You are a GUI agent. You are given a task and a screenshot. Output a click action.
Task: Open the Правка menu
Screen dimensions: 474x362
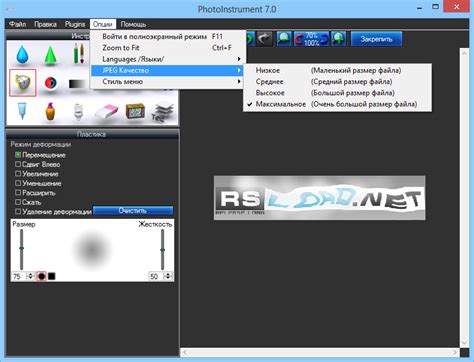point(45,24)
